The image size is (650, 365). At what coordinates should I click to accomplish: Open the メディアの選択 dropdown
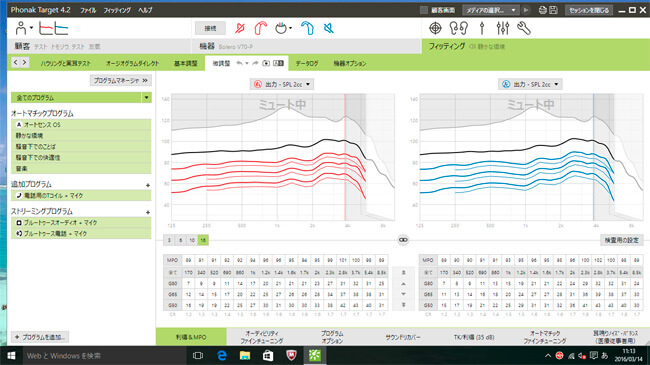491,10
